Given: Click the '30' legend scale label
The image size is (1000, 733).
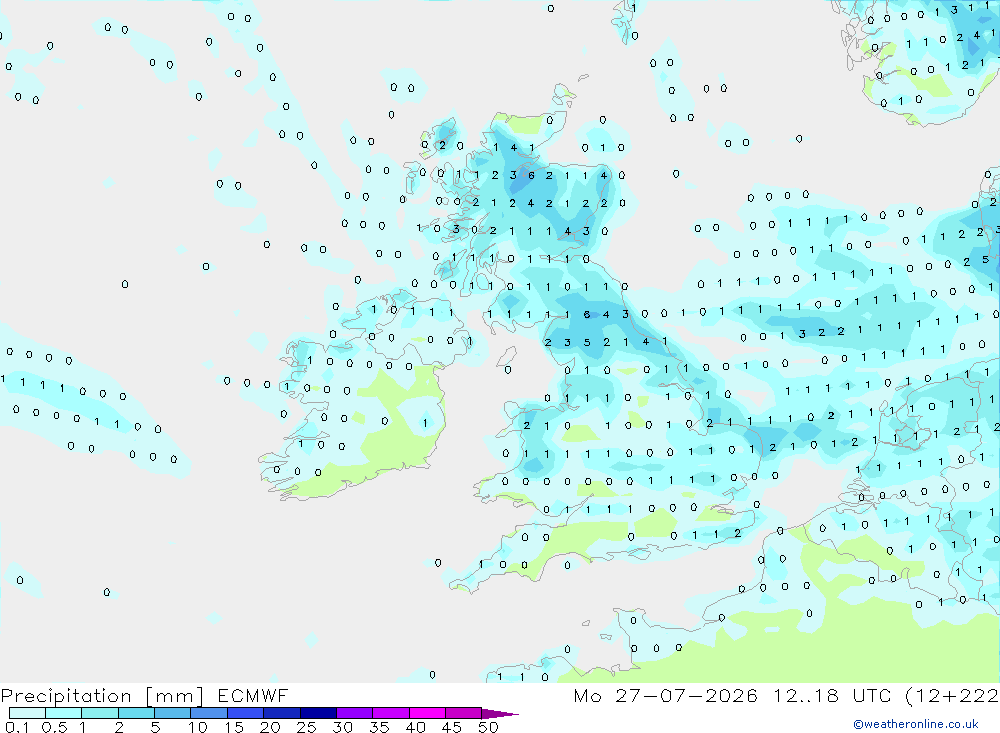Looking at the screenshot, I should (x=342, y=727).
